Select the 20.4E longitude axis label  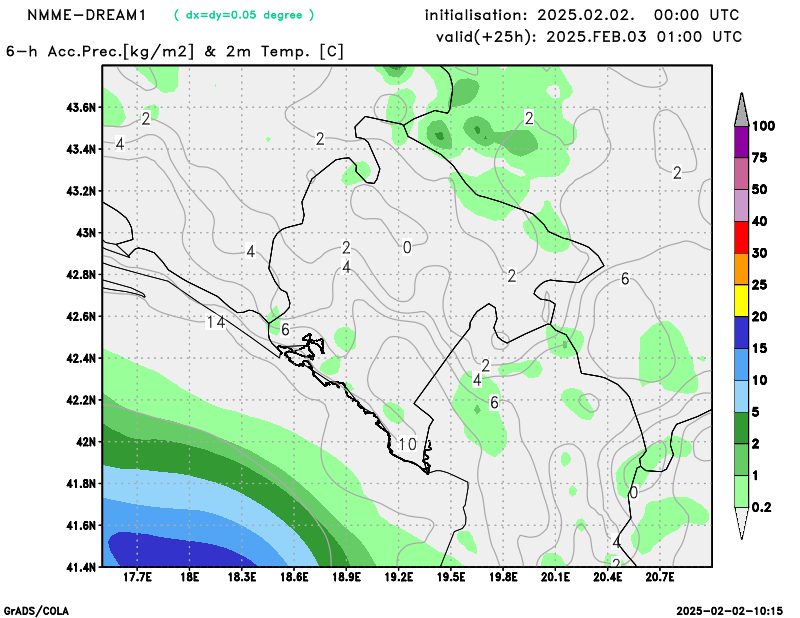(x=608, y=577)
